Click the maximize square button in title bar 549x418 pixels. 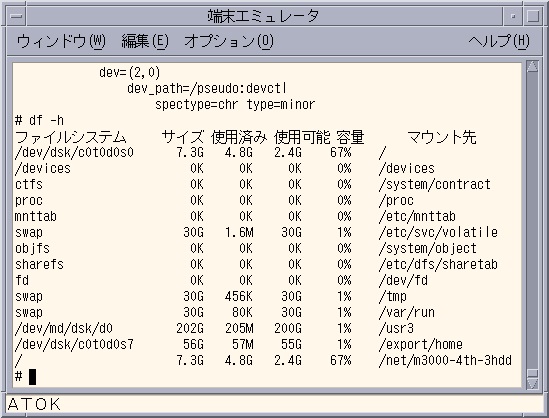pyautogui.click(x=533, y=16)
